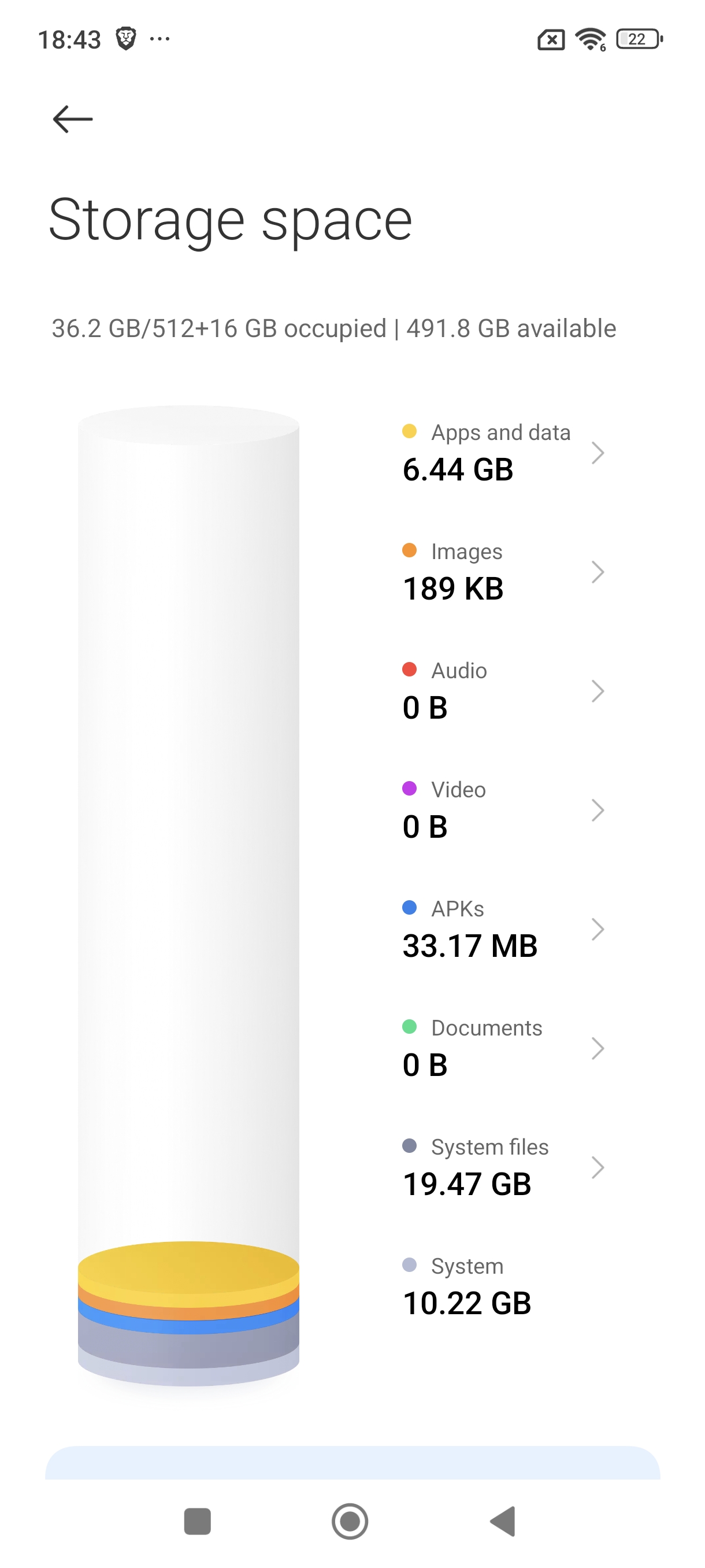Expand the System files chevron
This screenshot has width=705, height=1568.
[598, 1167]
